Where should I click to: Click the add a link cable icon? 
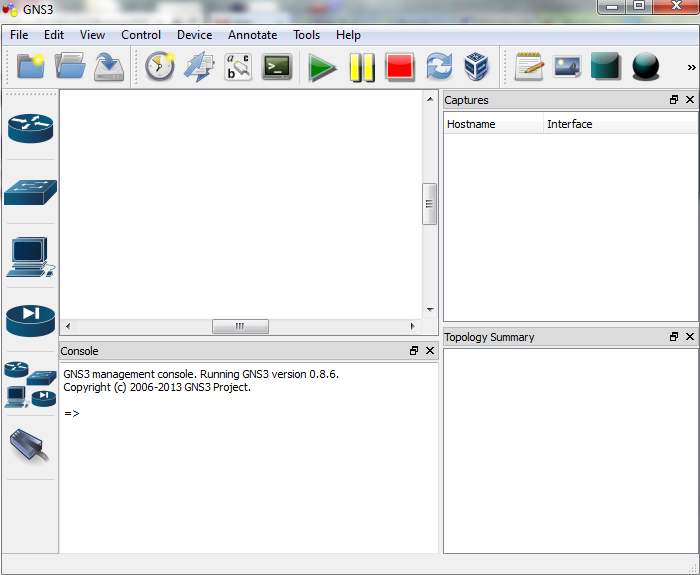pos(29,446)
